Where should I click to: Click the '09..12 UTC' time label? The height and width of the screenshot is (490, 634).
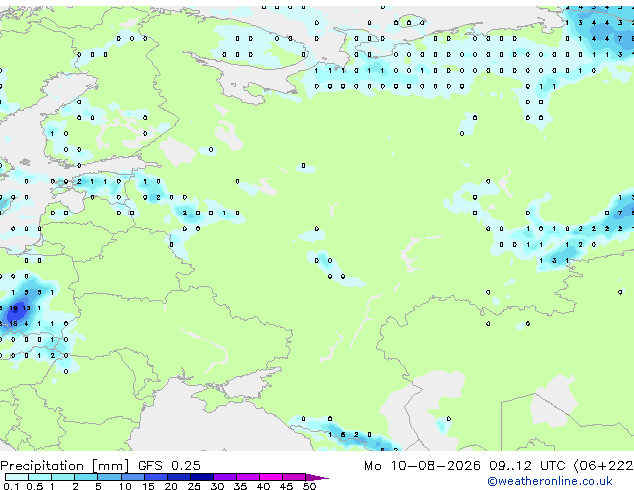coord(527,466)
